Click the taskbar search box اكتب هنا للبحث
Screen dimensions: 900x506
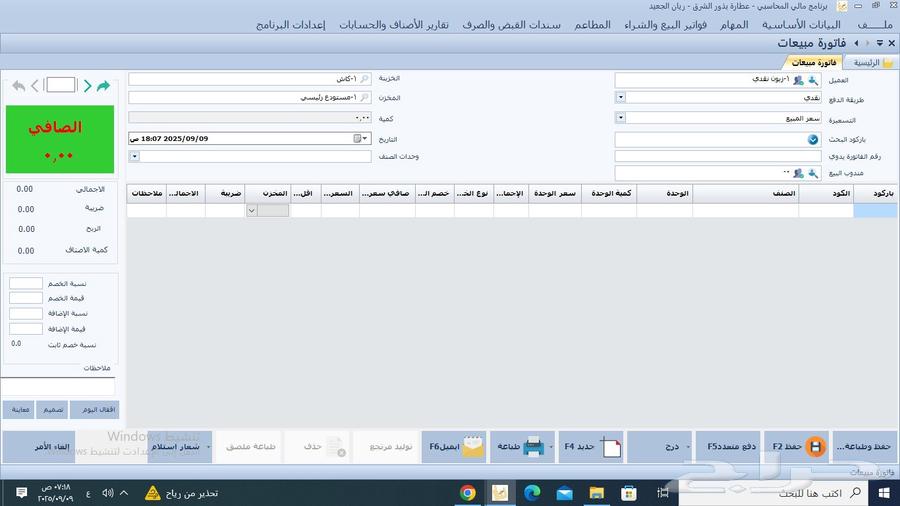[x=774, y=493]
